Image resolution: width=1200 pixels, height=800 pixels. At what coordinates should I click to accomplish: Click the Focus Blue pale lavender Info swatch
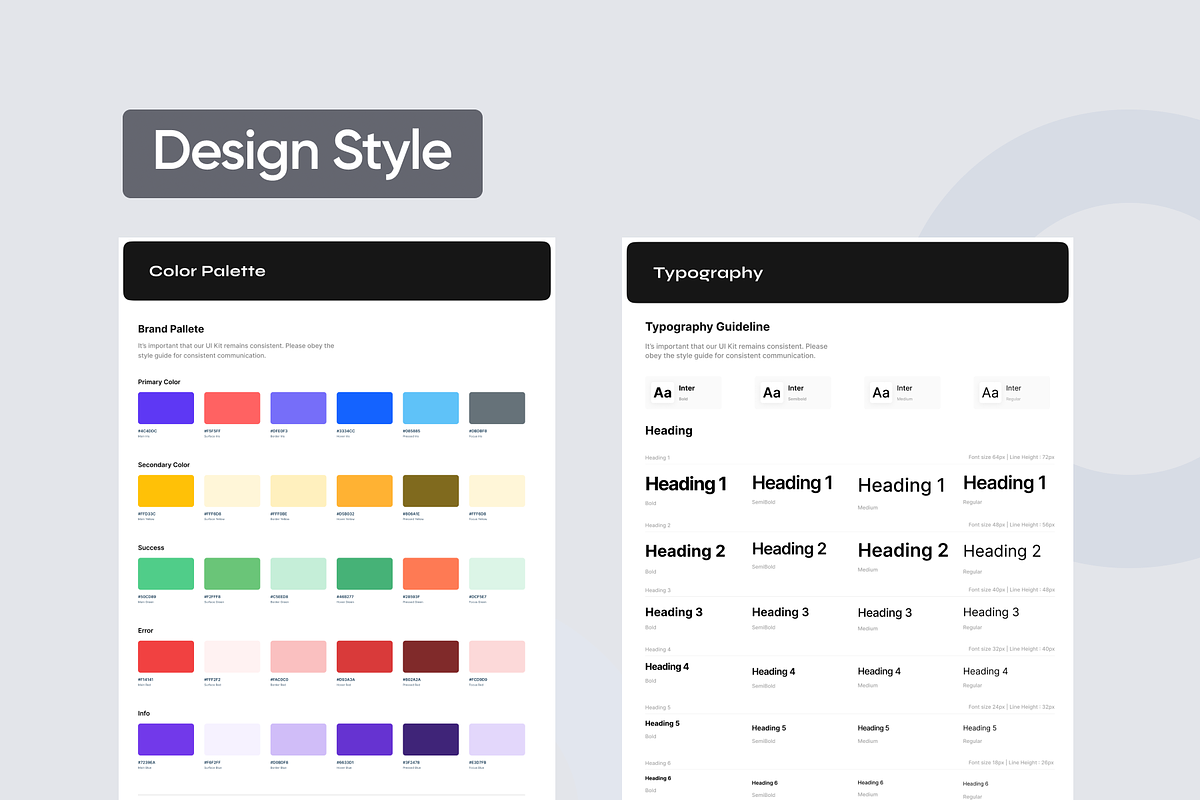(497, 740)
